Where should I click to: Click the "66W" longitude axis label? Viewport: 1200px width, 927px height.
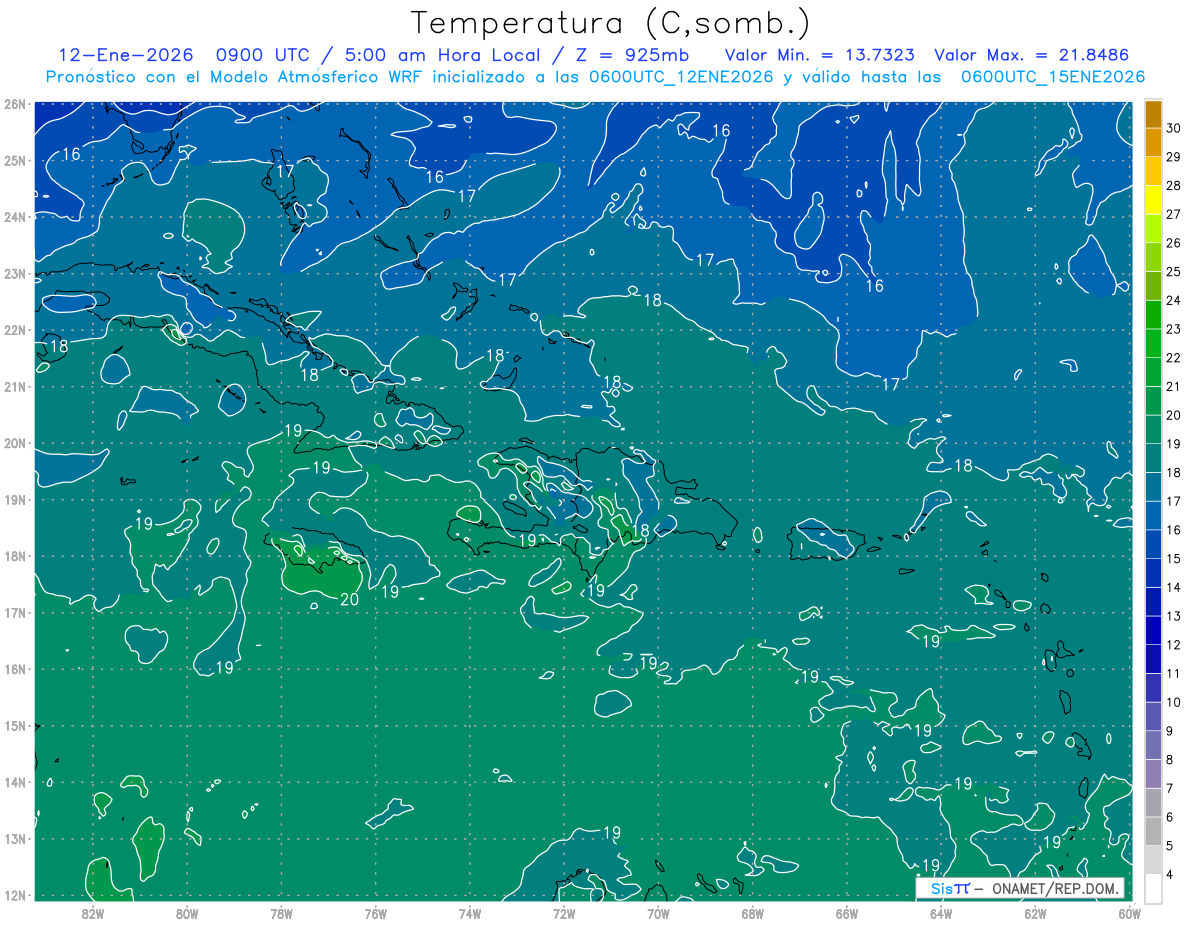pyautogui.click(x=847, y=912)
